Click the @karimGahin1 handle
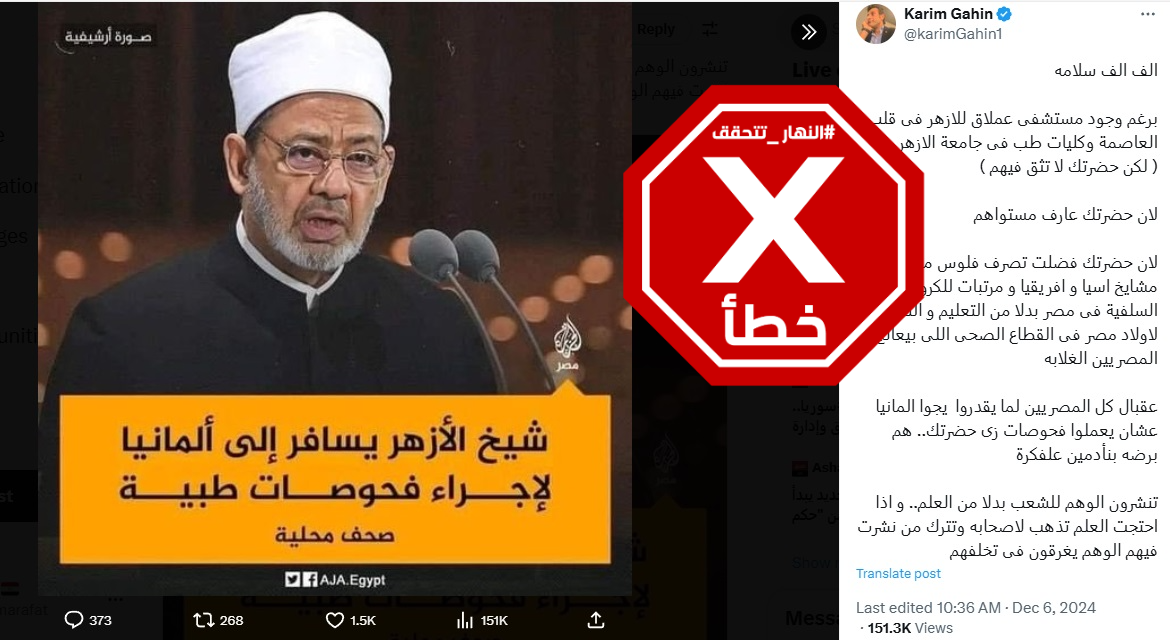 pyautogui.click(x=953, y=34)
